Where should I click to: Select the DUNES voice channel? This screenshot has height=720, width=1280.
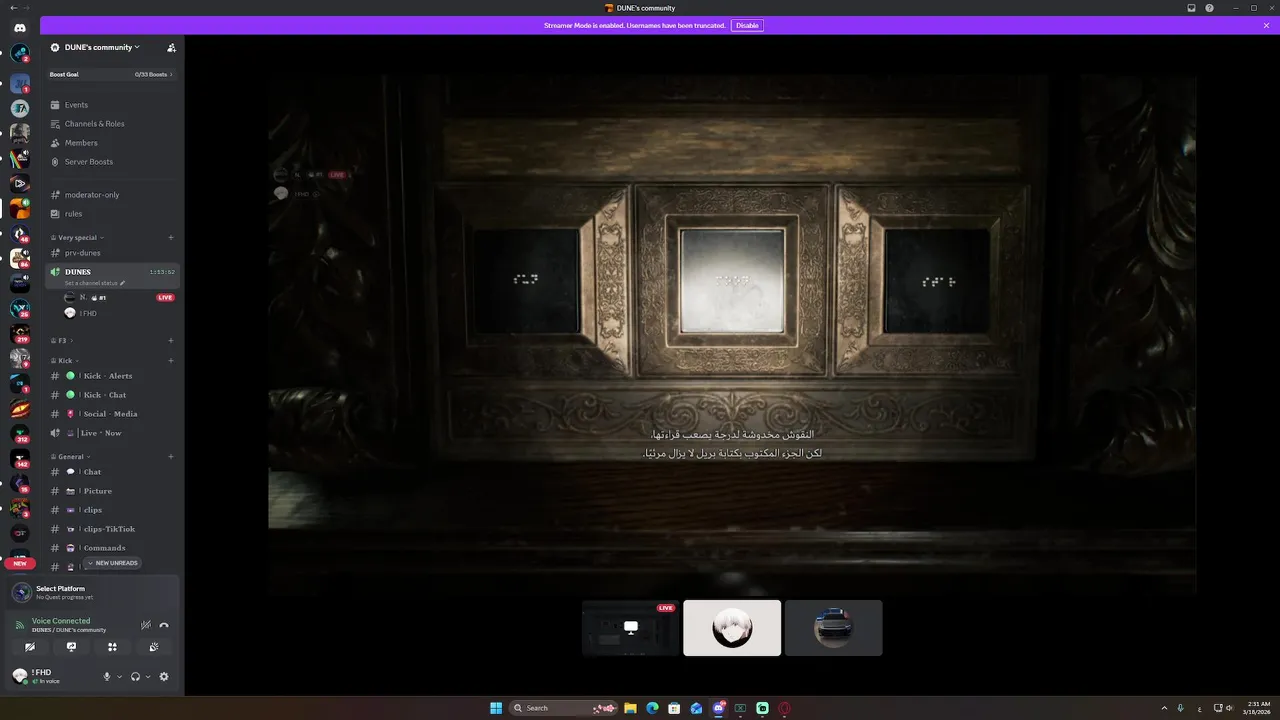point(112,276)
